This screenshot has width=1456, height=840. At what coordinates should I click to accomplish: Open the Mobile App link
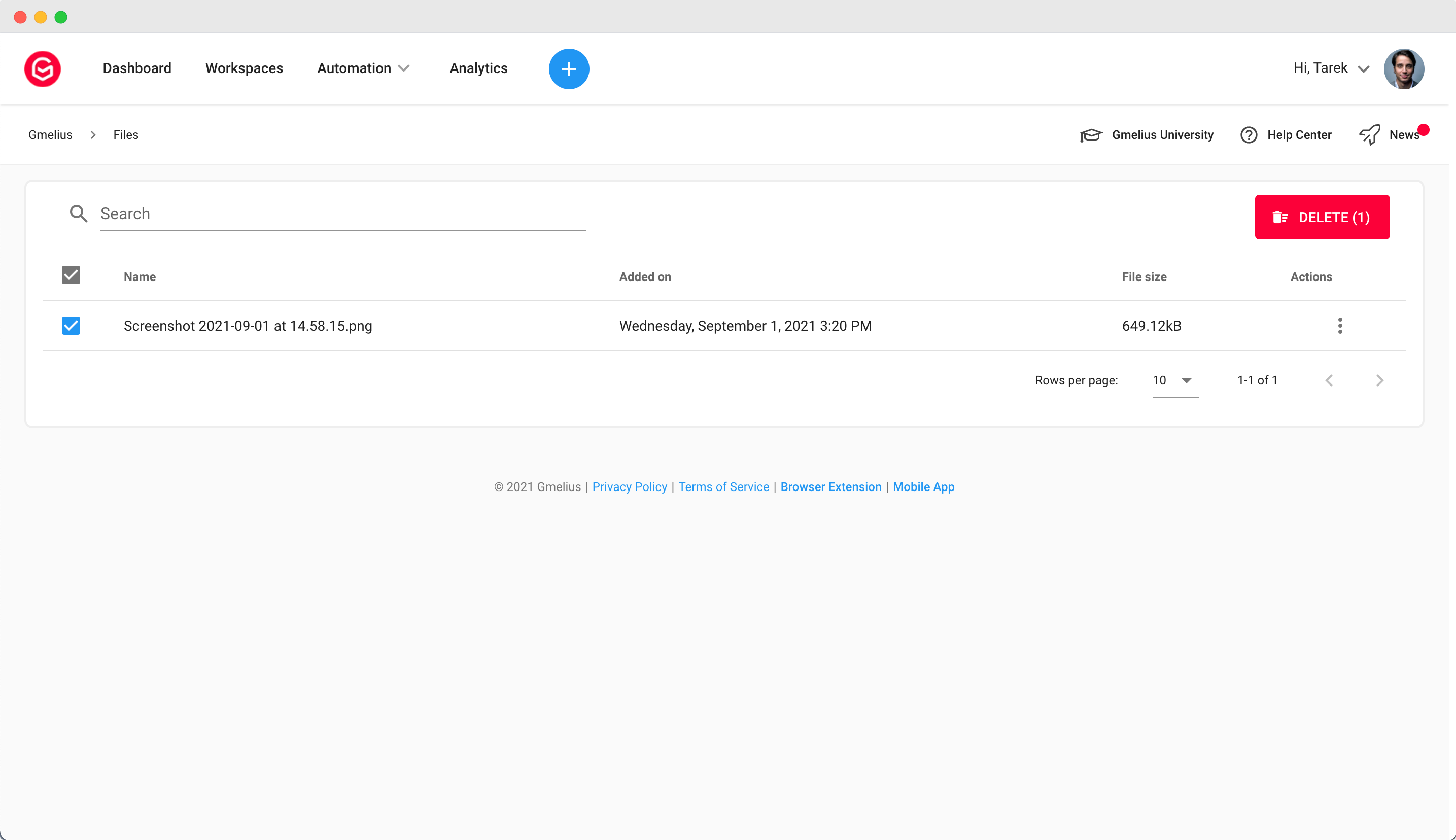(923, 487)
